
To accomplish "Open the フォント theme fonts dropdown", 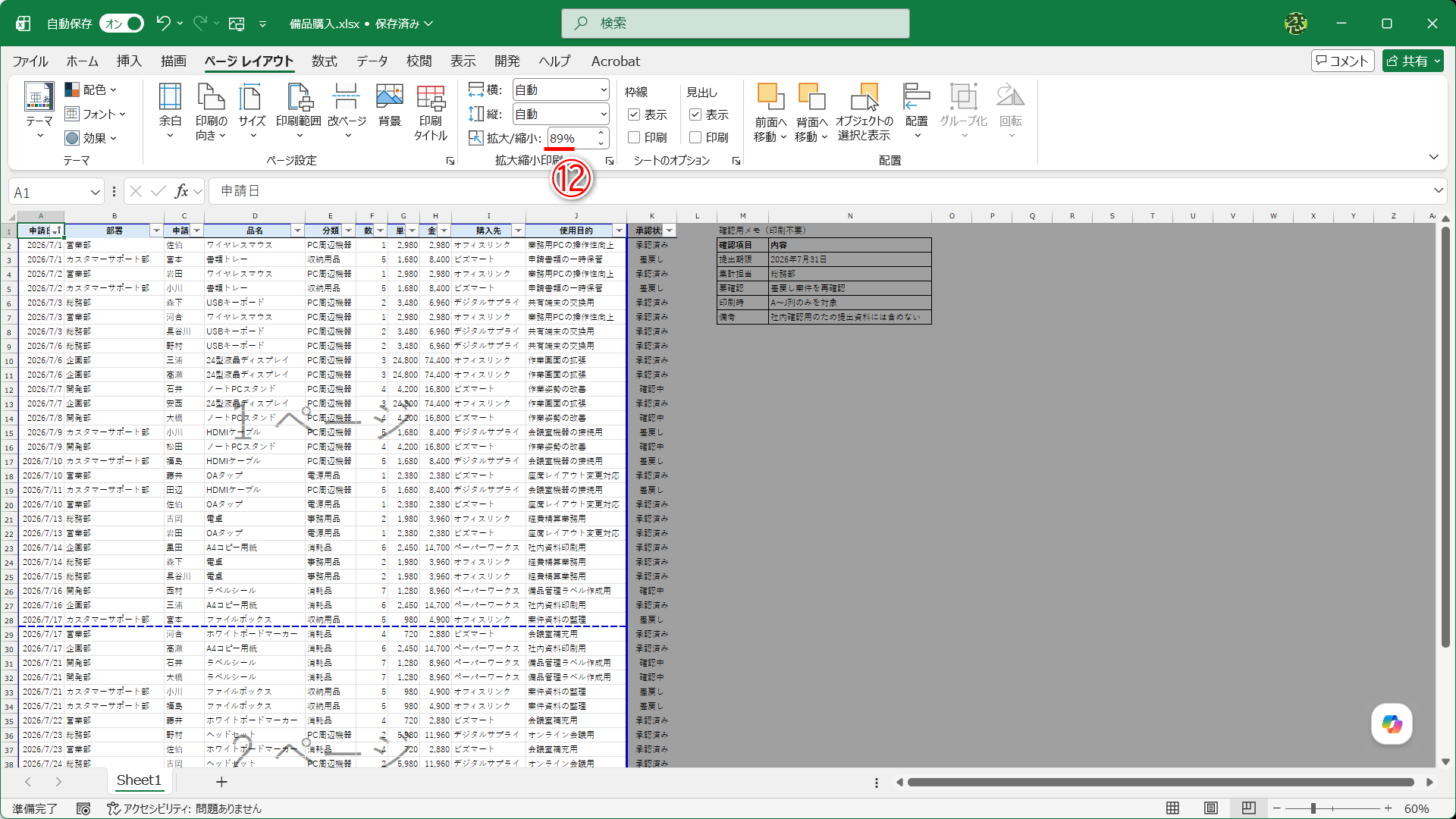I will pyautogui.click(x=95, y=114).
